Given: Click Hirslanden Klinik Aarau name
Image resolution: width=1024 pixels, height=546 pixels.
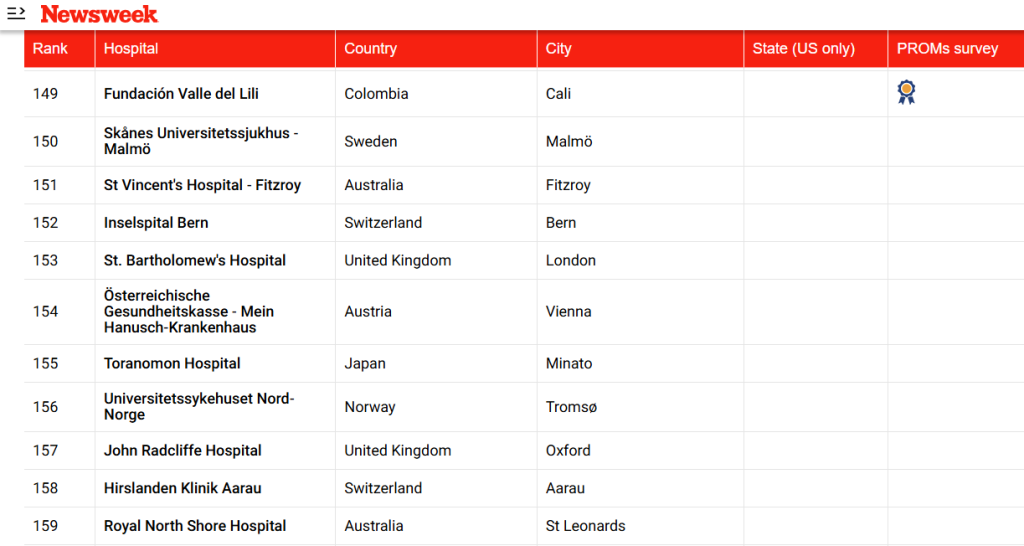Looking at the screenshot, I should coord(182,488).
